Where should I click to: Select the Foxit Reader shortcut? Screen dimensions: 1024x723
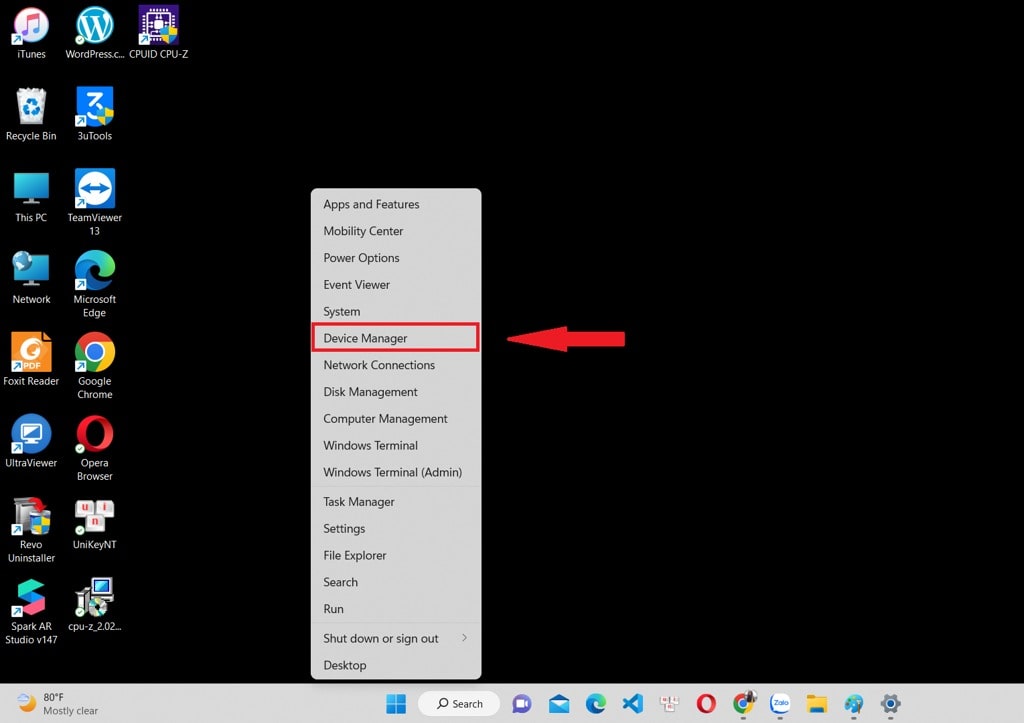[31, 353]
